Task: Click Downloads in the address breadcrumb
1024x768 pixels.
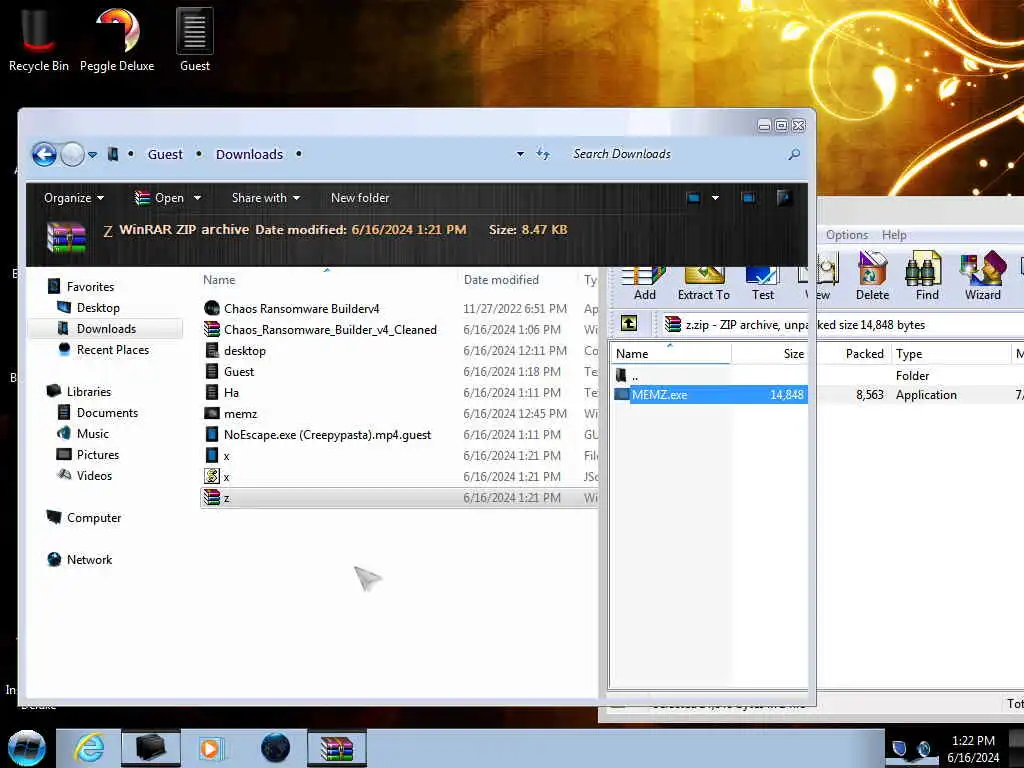Action: [249, 154]
